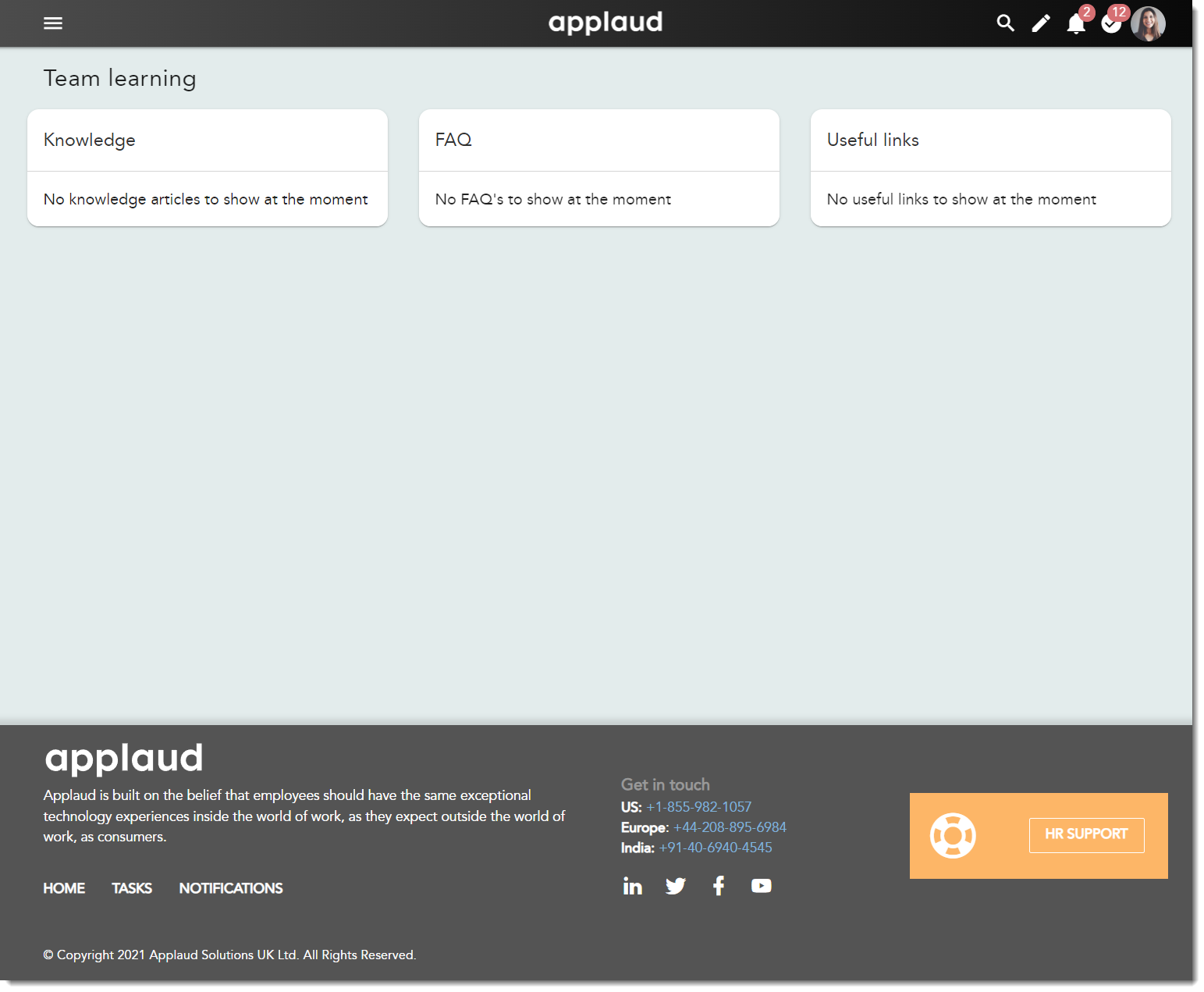The image size is (1204, 992).
Task: Select 'No FAQ's to show' text
Action: click(553, 199)
